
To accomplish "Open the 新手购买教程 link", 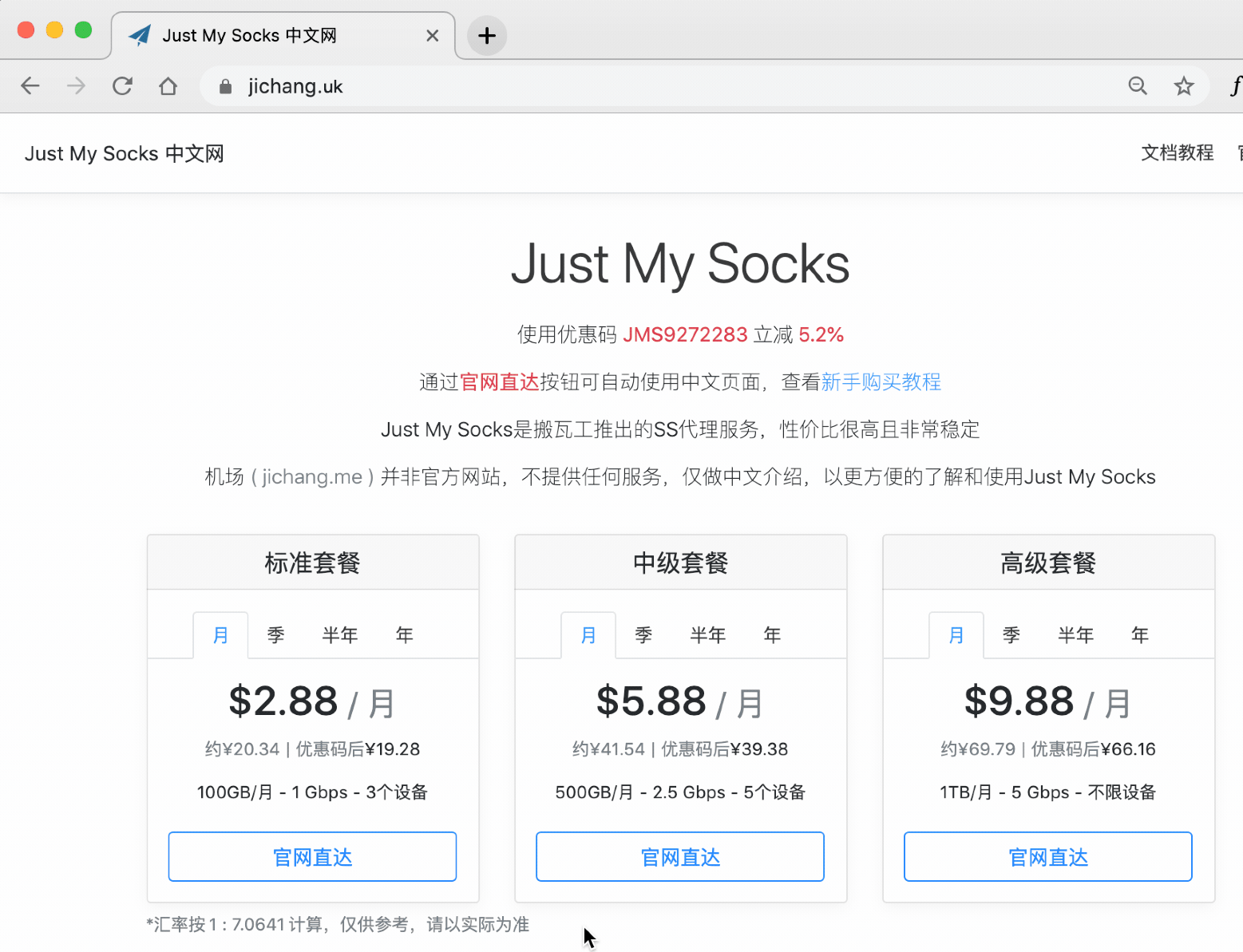I will (x=881, y=381).
